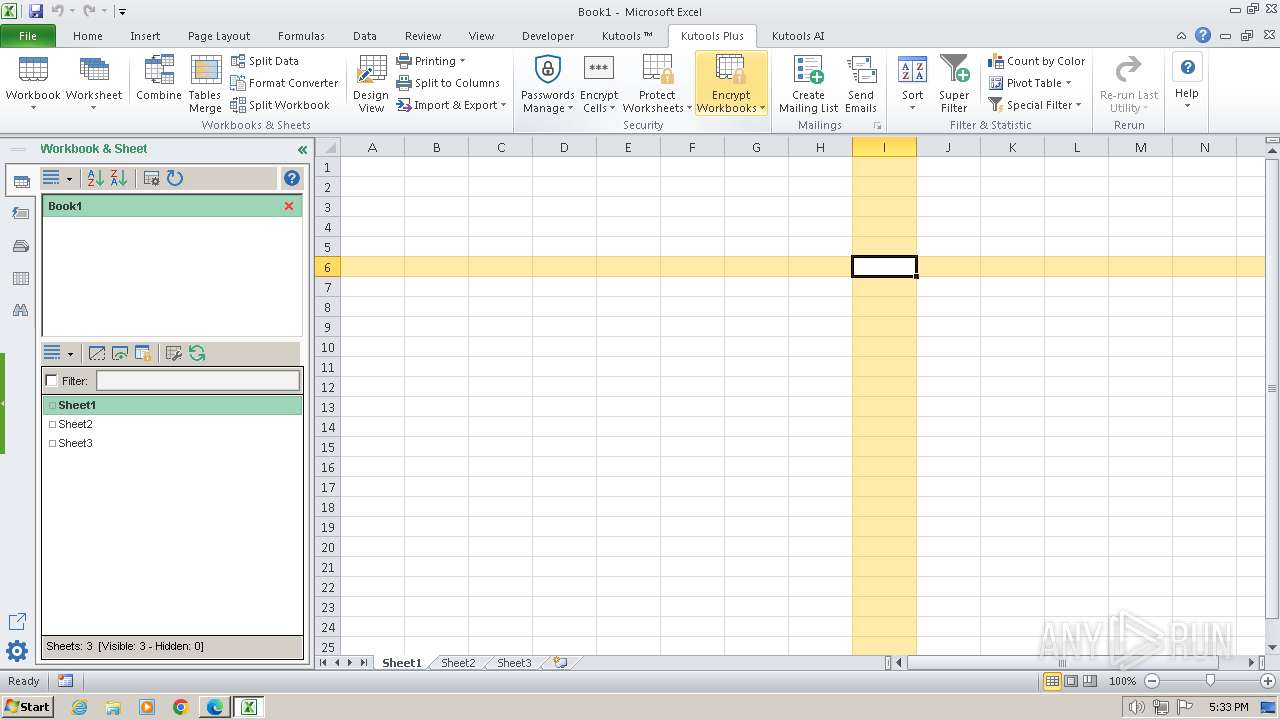The height and width of the screenshot is (720, 1280).
Task: Click Create Mailing List
Action: pyautogui.click(x=808, y=84)
